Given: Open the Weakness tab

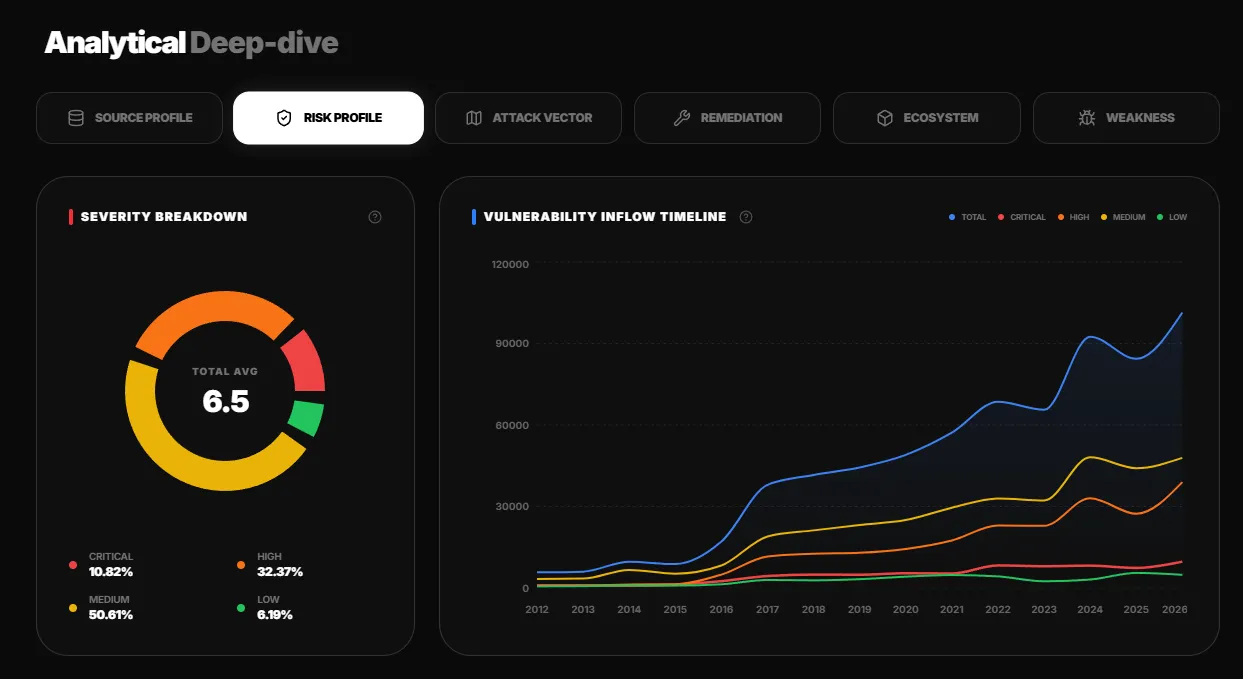Looking at the screenshot, I should pos(1126,118).
